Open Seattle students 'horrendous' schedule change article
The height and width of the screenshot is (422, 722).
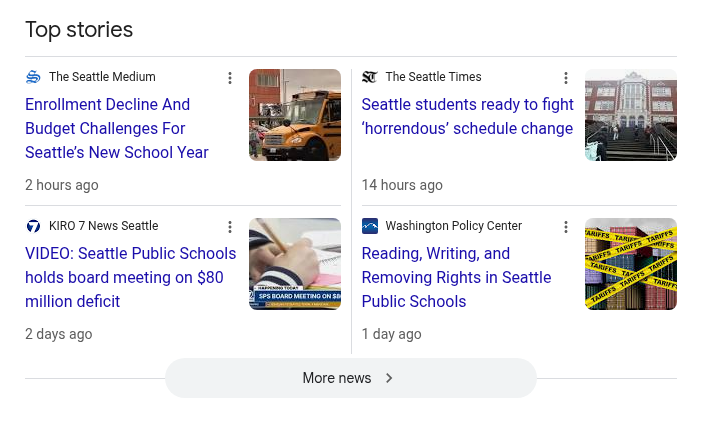(x=467, y=116)
